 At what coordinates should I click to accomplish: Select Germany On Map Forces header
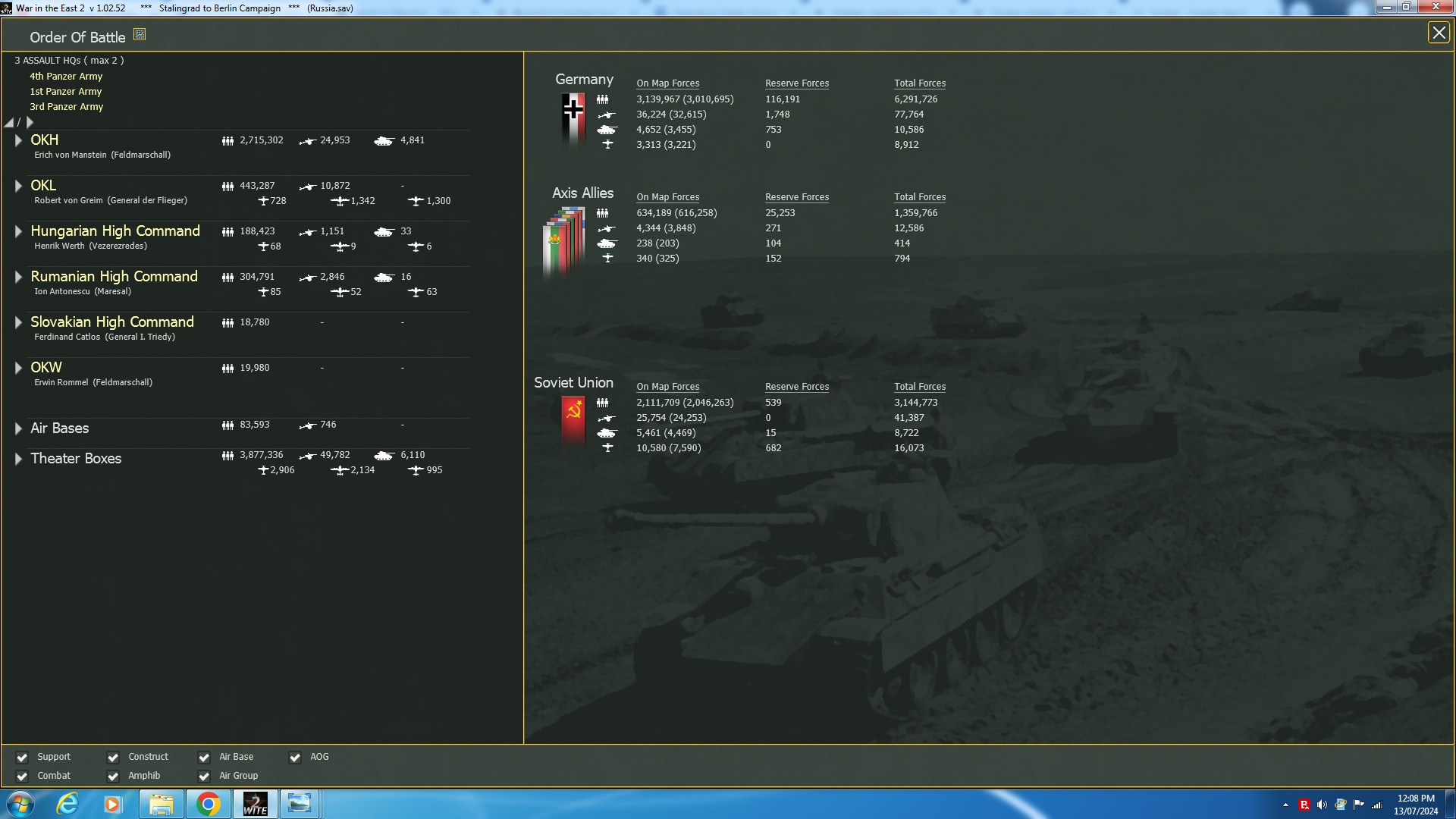667,83
